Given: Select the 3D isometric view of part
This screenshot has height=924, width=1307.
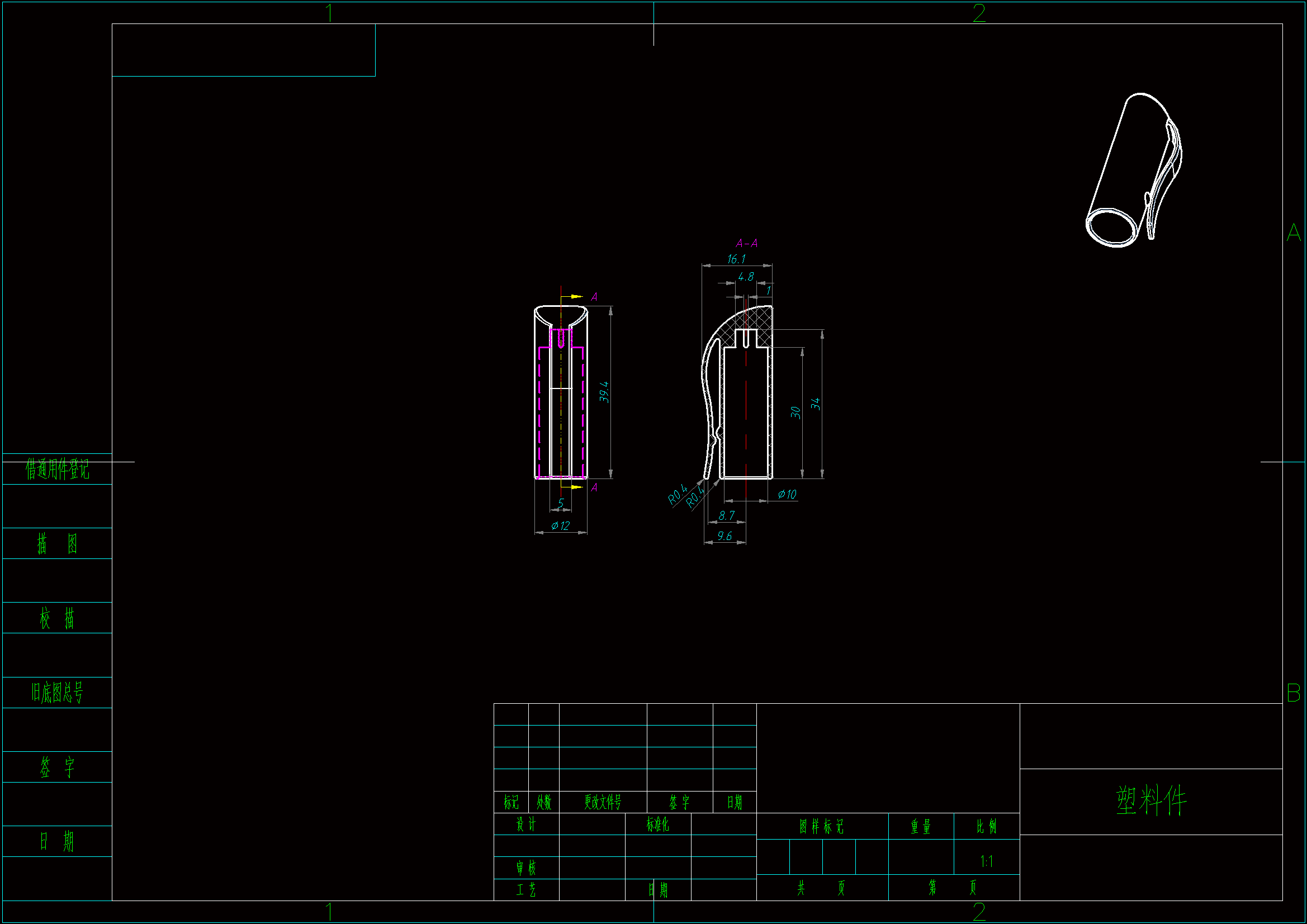Looking at the screenshot, I should click(x=1133, y=171).
